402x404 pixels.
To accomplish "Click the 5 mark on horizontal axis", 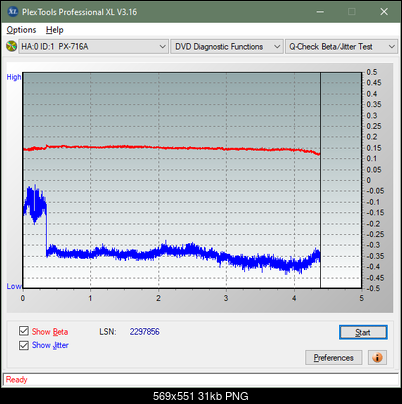I will click(361, 298).
